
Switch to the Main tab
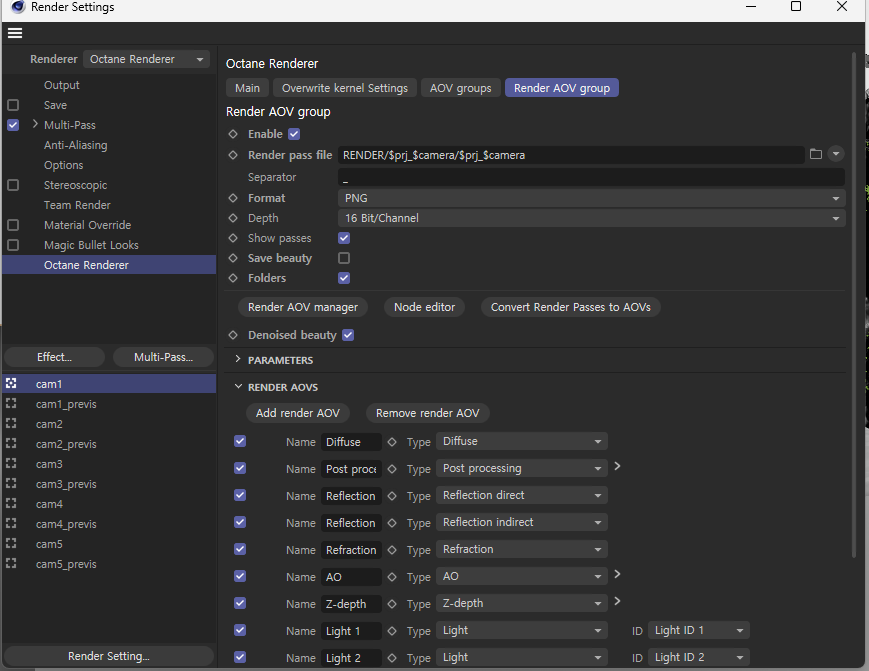247,88
